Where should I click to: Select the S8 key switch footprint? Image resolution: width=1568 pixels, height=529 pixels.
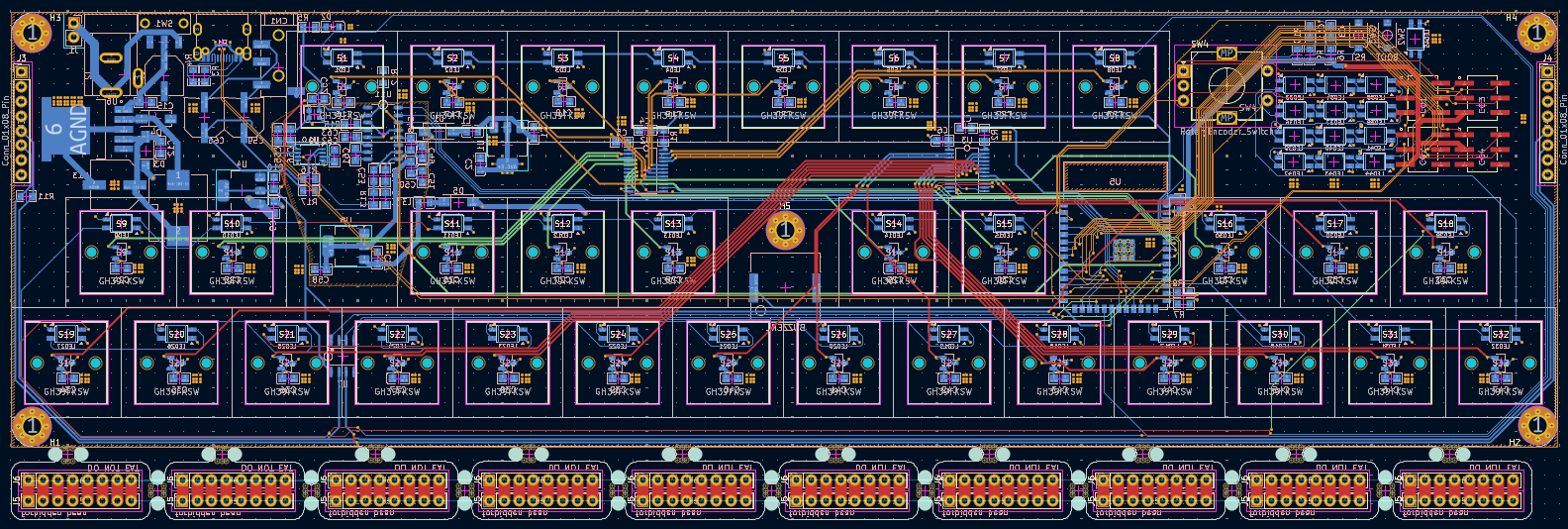[1115, 86]
